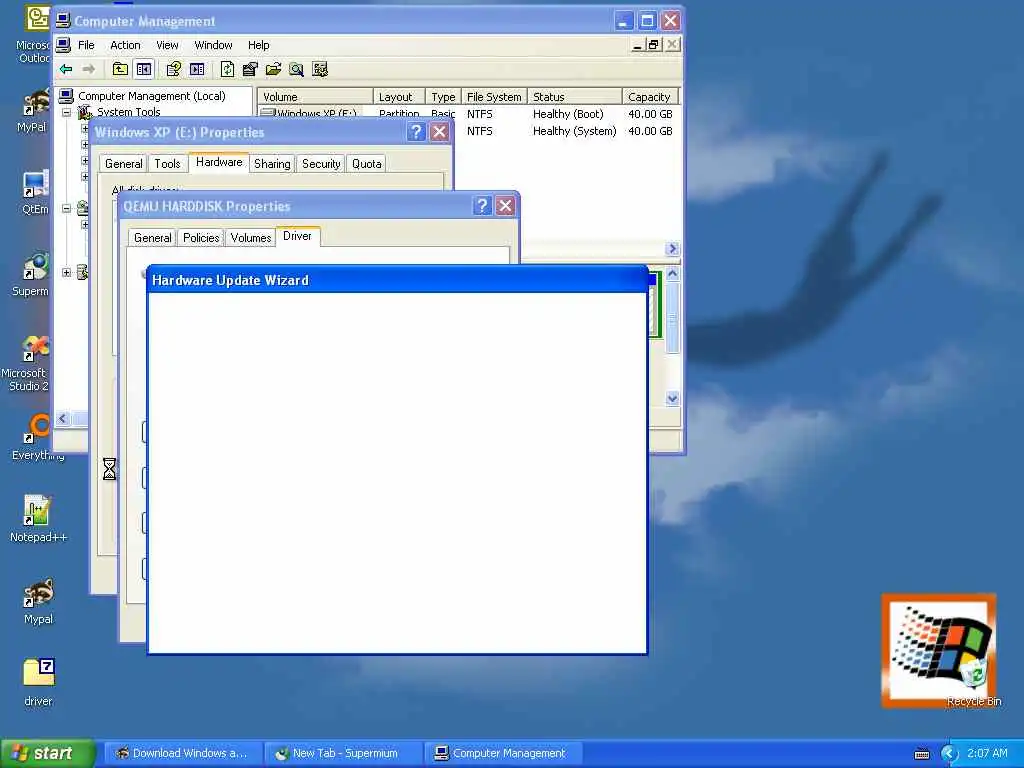Viewport: 1024px width, 768px height.
Task: Select the Hardware tab
Action: point(219,162)
